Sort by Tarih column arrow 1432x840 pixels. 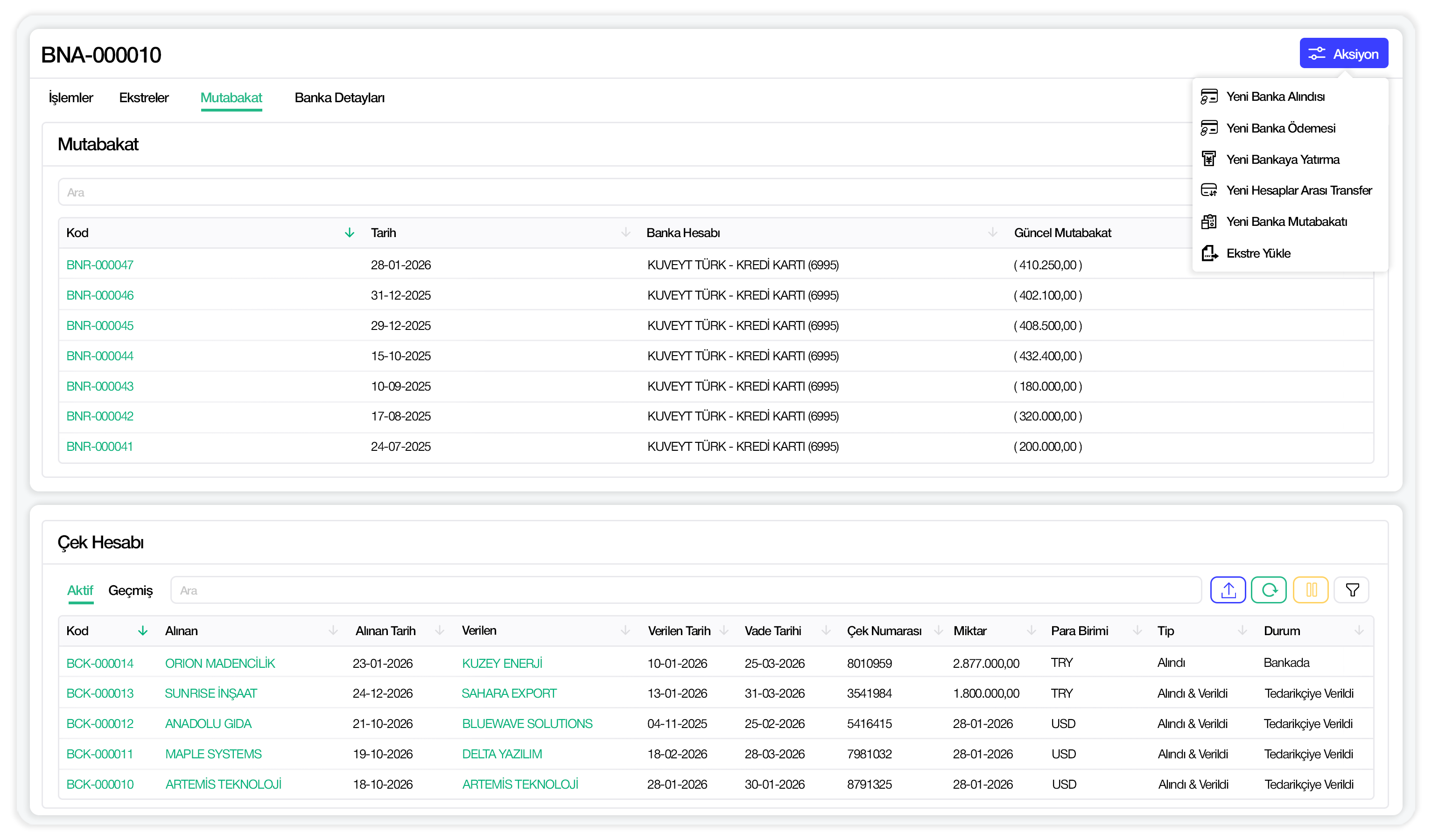point(625,232)
